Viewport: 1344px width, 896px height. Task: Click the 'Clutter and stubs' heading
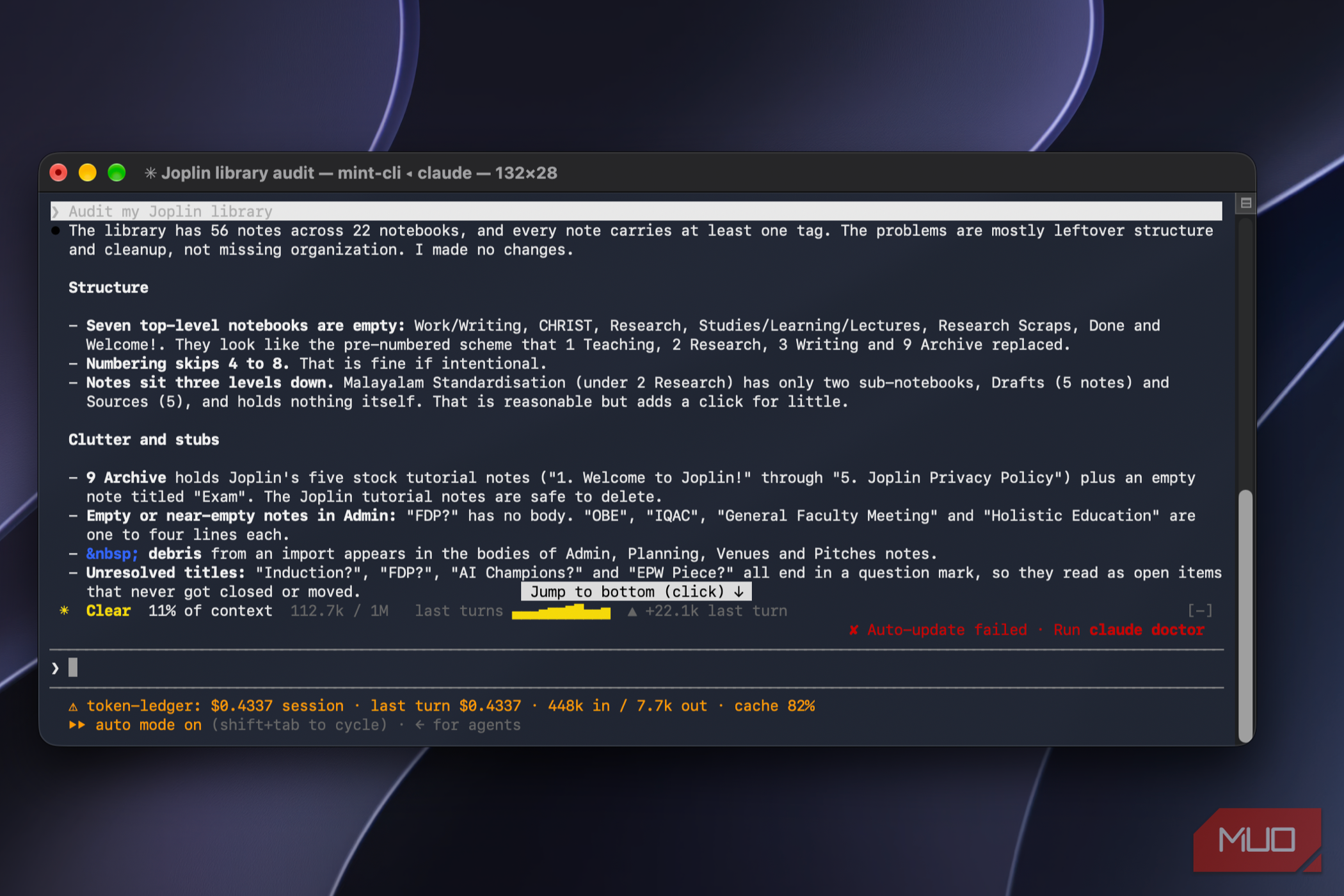tap(143, 440)
